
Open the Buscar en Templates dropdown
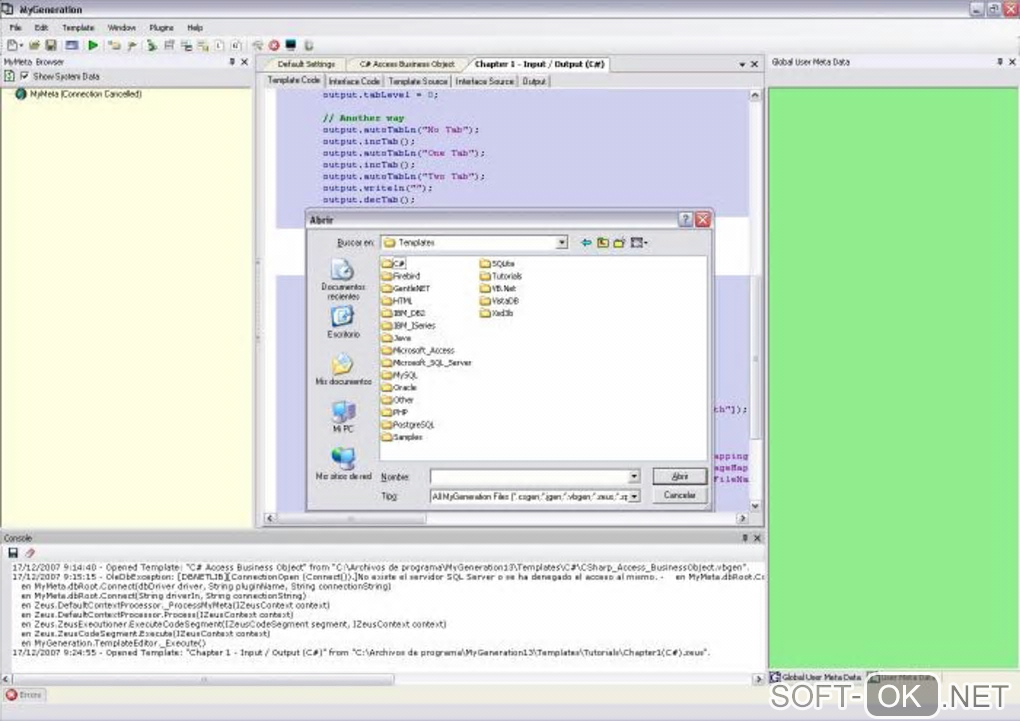[x=562, y=243]
